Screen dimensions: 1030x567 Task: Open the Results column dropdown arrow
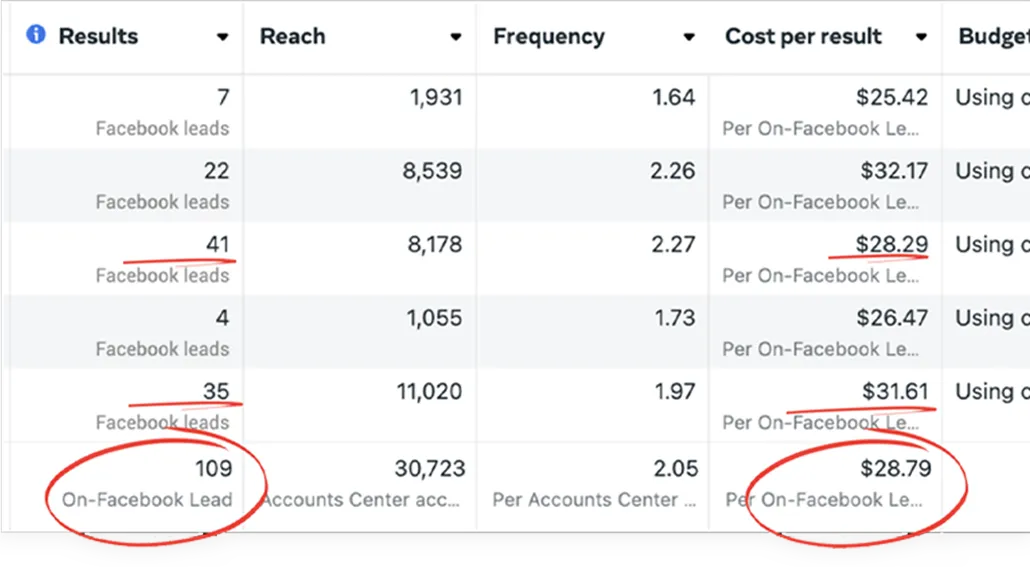222,37
